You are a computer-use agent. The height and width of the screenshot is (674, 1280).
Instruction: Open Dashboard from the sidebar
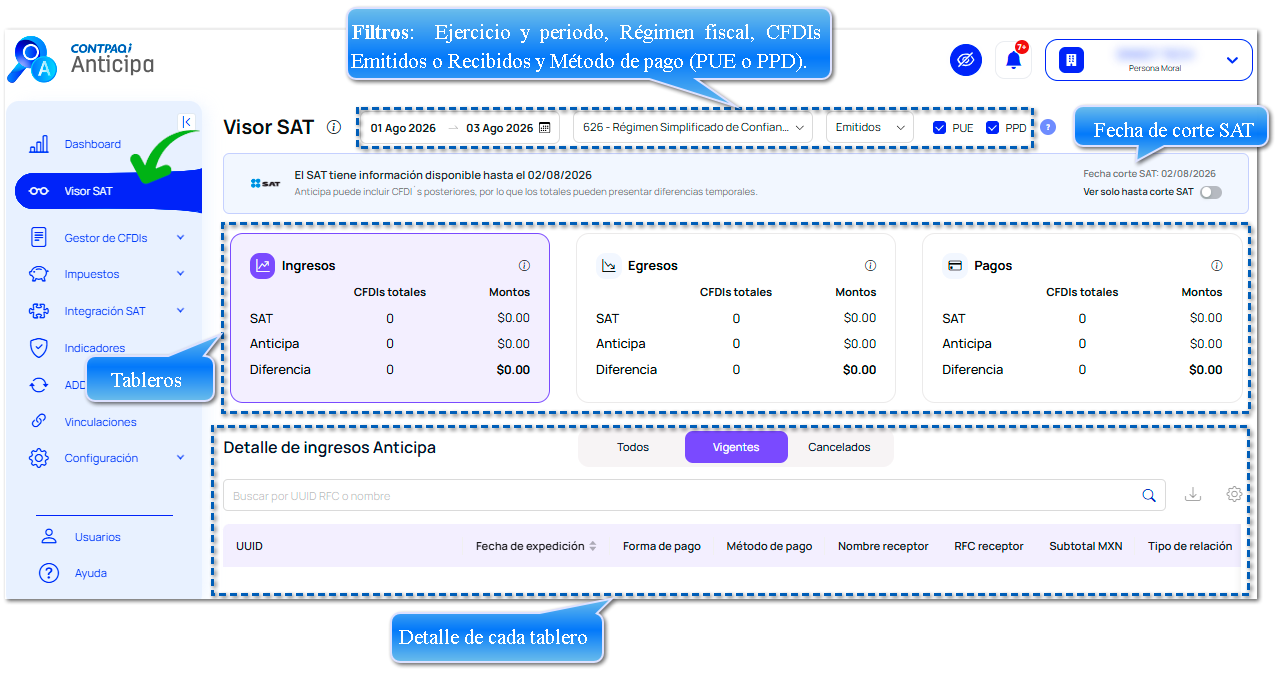click(x=93, y=144)
